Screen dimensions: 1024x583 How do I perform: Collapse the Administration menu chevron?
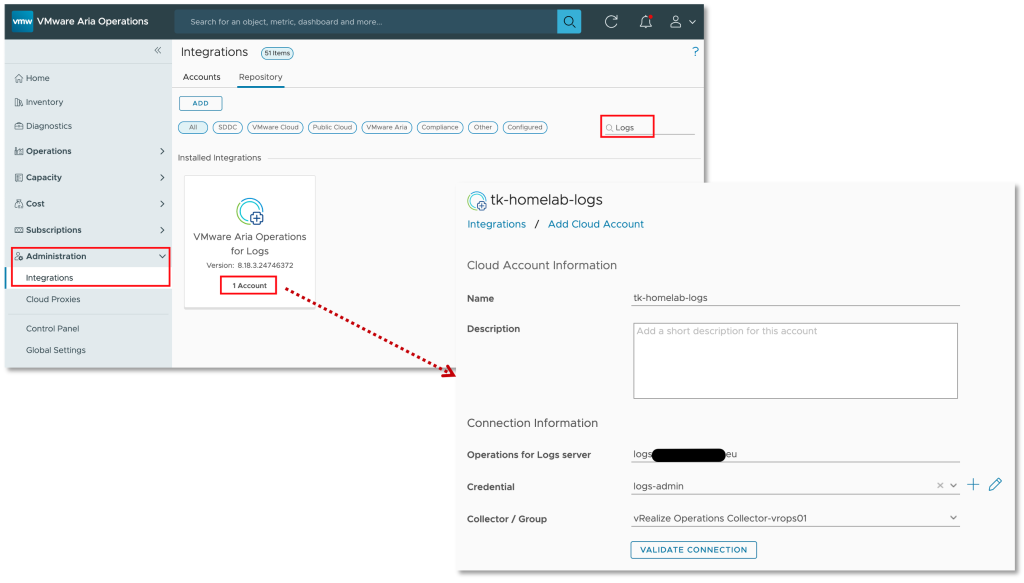point(162,257)
